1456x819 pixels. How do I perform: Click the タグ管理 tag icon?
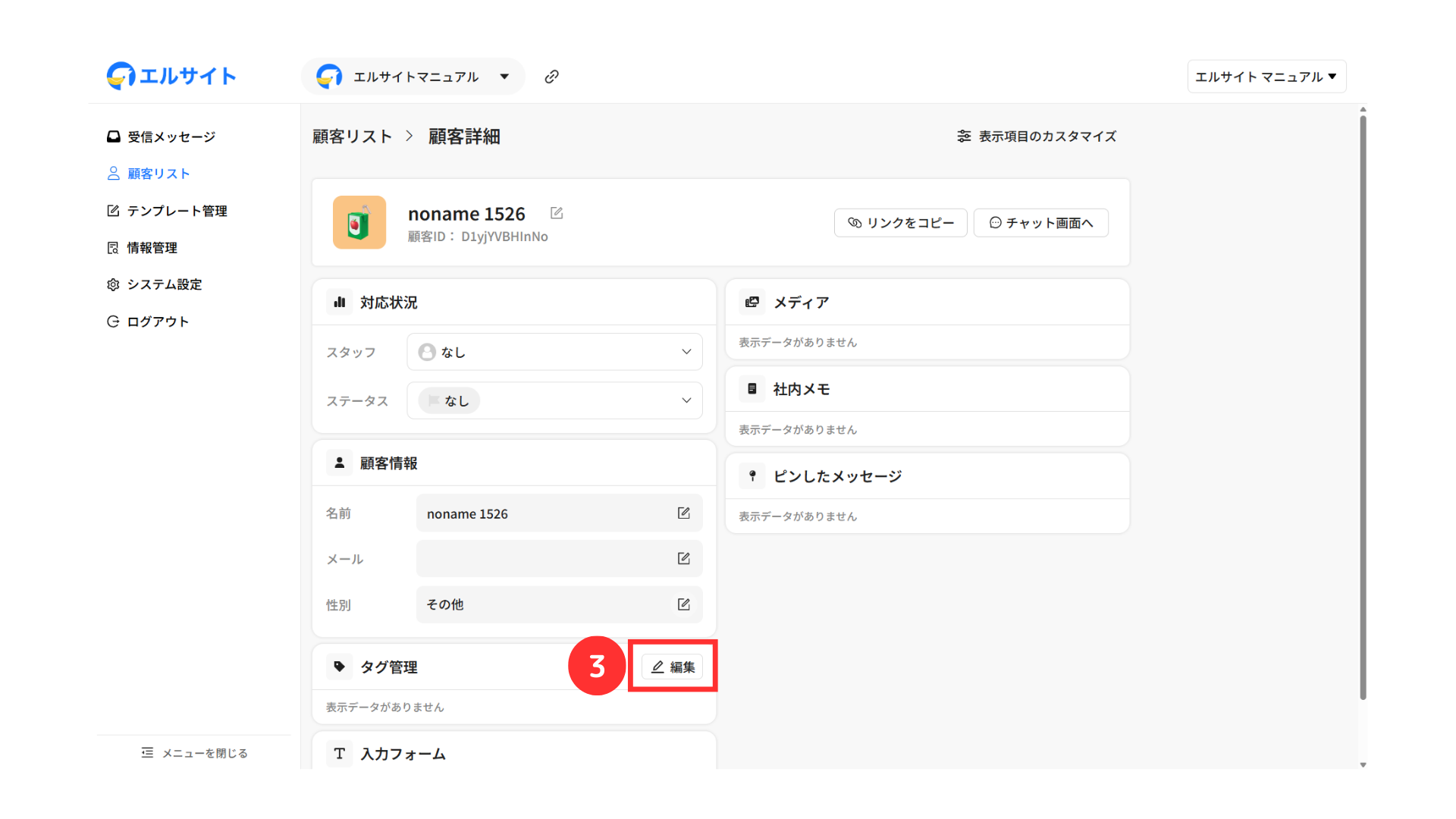click(x=339, y=667)
